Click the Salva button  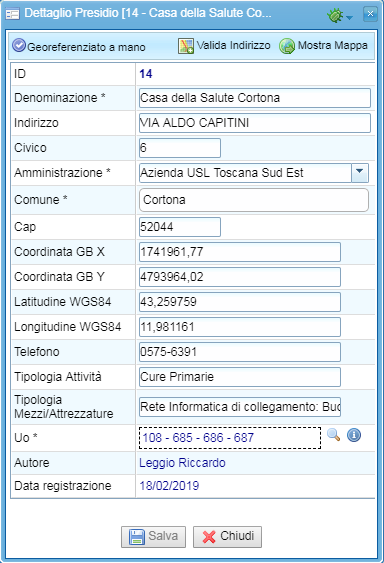pos(153,537)
